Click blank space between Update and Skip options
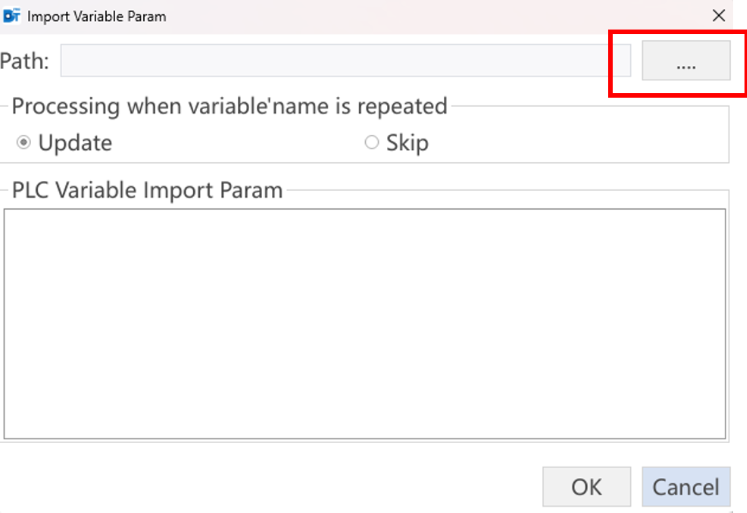The height and width of the screenshot is (513, 747). point(238,142)
